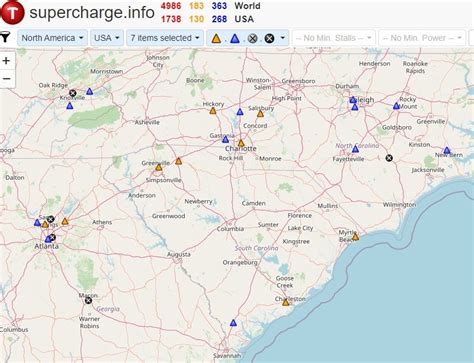Select orange triangle marker at Myrtle Beach

pos(355,237)
